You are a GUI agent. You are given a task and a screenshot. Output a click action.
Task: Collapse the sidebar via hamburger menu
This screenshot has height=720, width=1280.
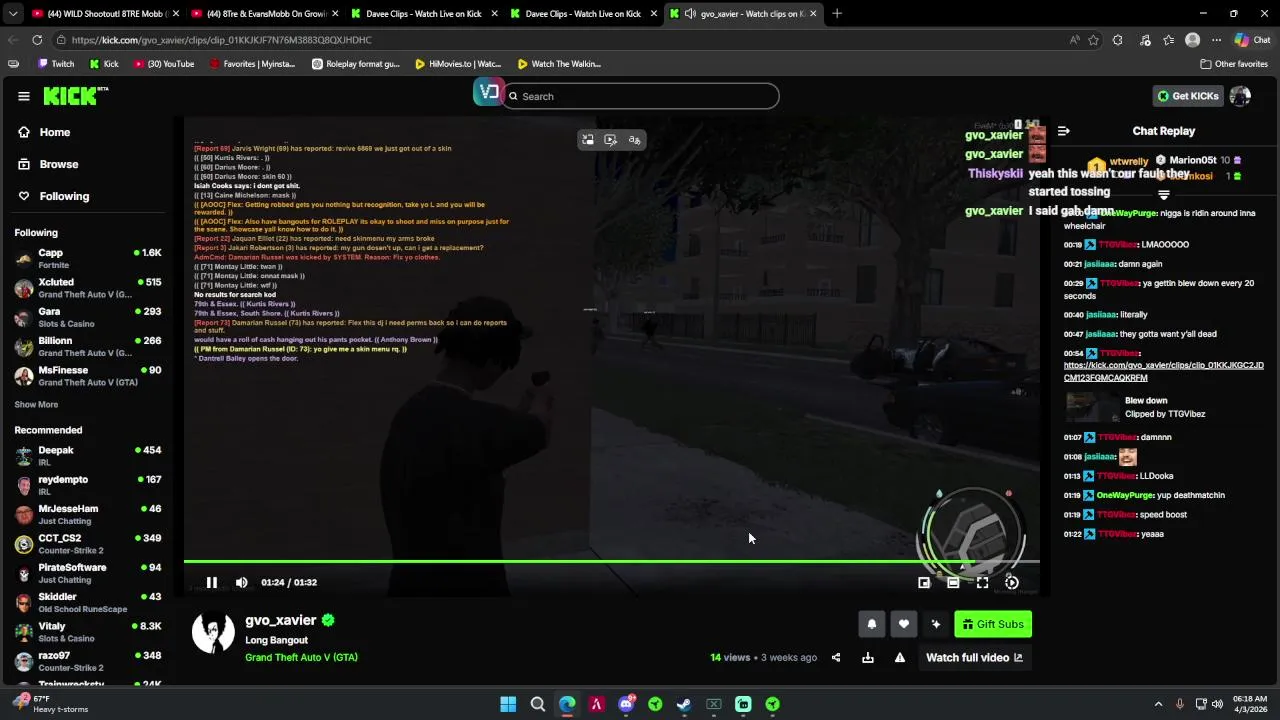(x=23, y=96)
